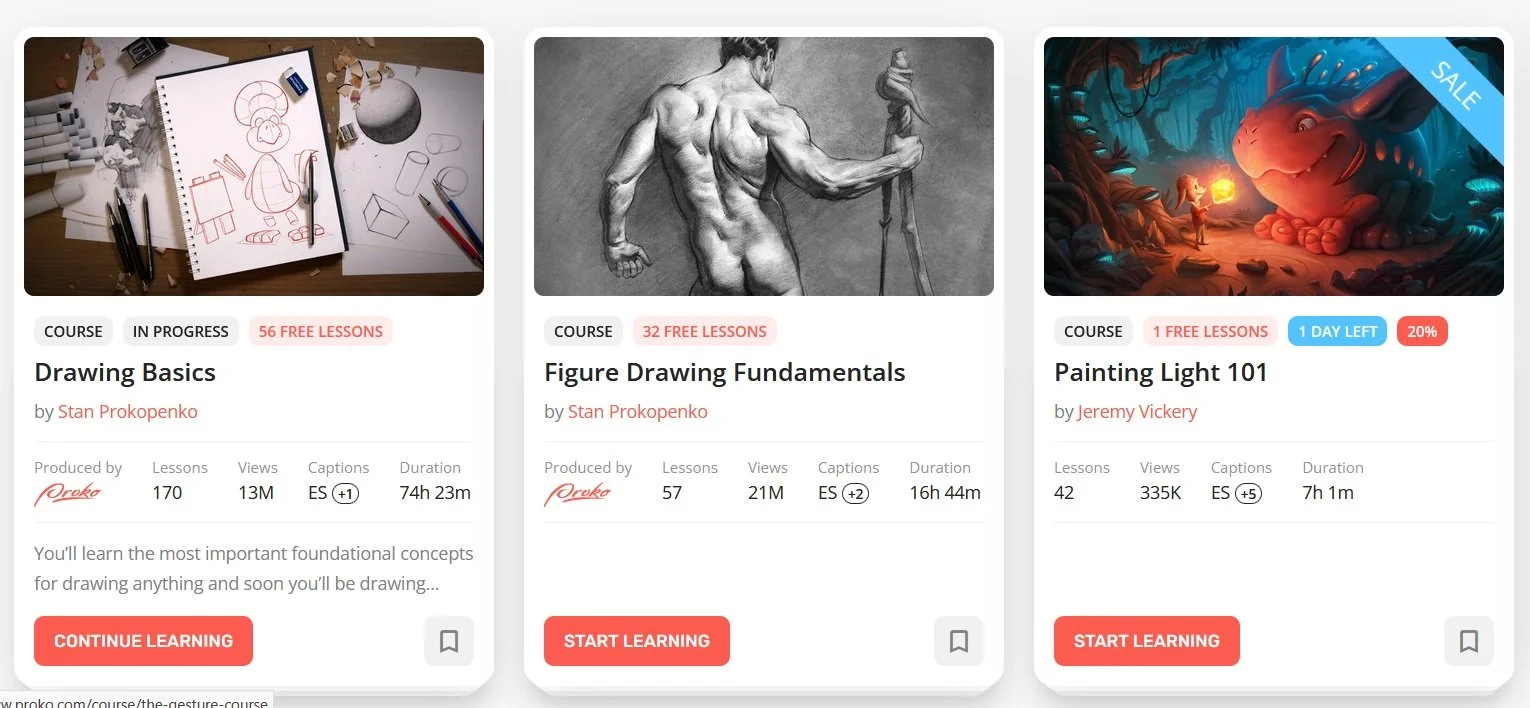
Task: Bookmark the Painting Light 101 course
Action: pos(1469,641)
